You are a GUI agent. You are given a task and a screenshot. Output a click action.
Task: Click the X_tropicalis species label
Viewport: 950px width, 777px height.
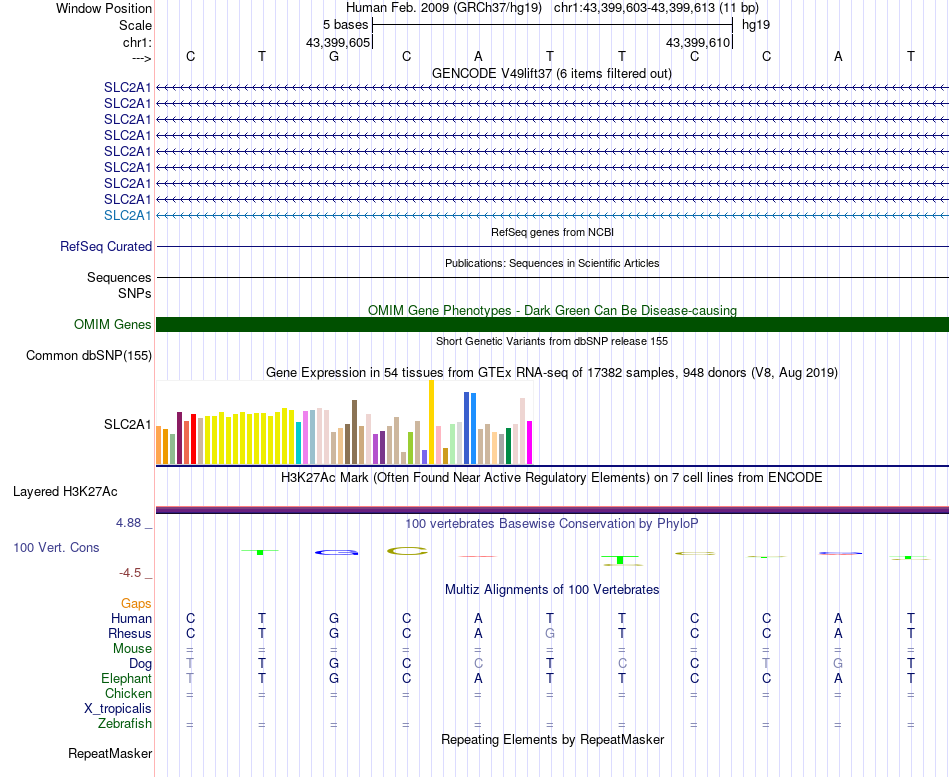click(x=118, y=709)
